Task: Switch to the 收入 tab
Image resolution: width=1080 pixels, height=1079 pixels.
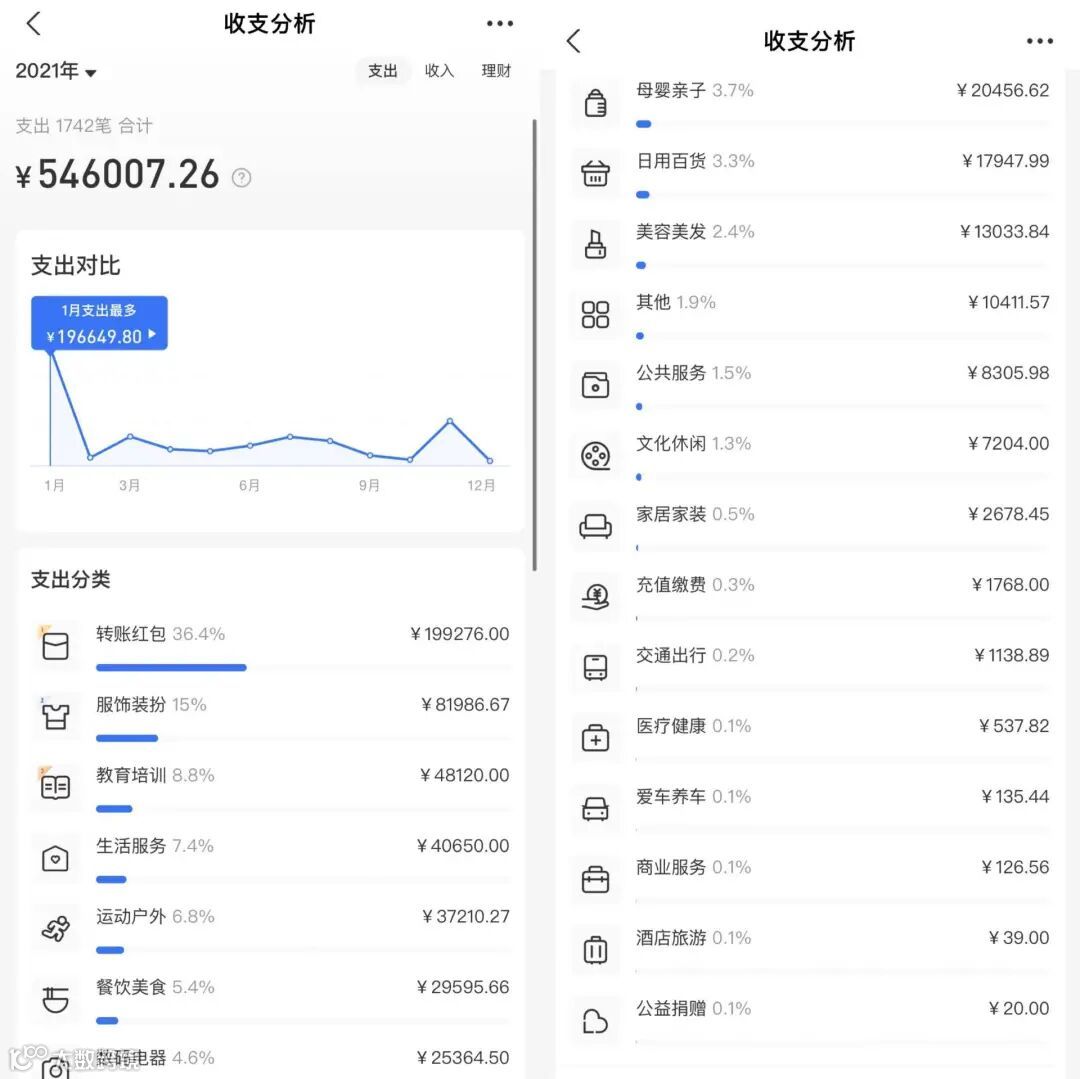Action: coord(439,70)
